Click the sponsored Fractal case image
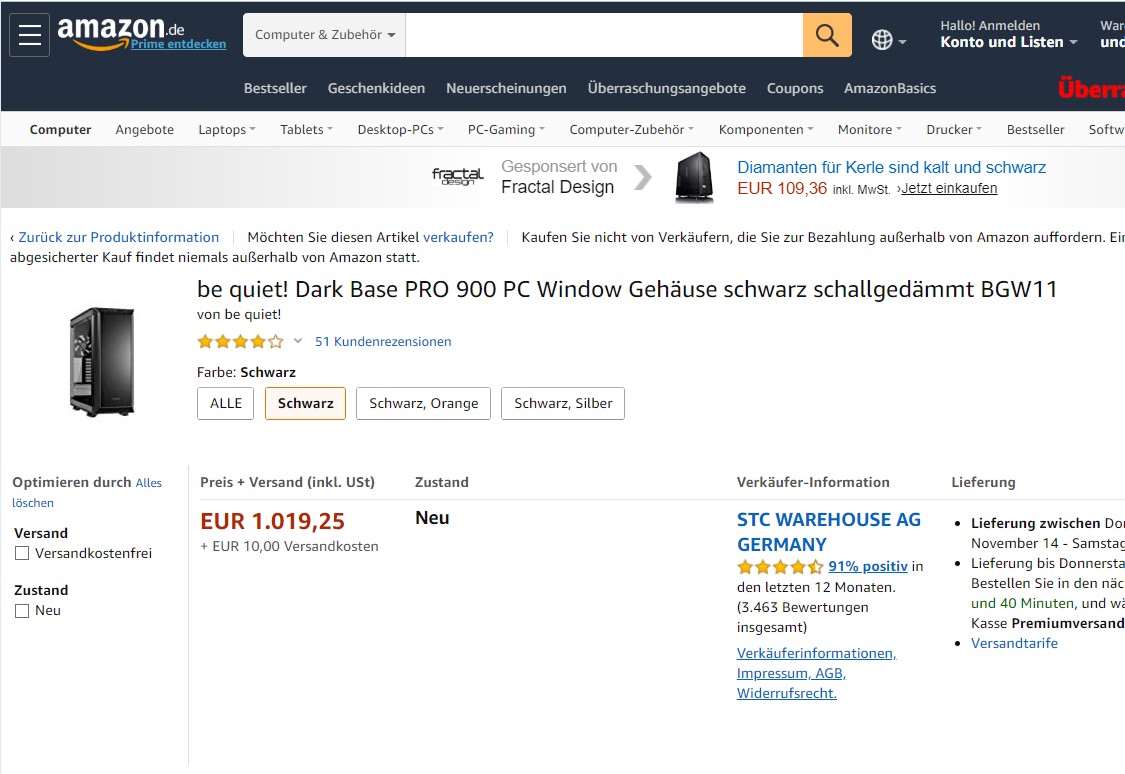Viewport: 1125px width, 774px height. (695, 177)
